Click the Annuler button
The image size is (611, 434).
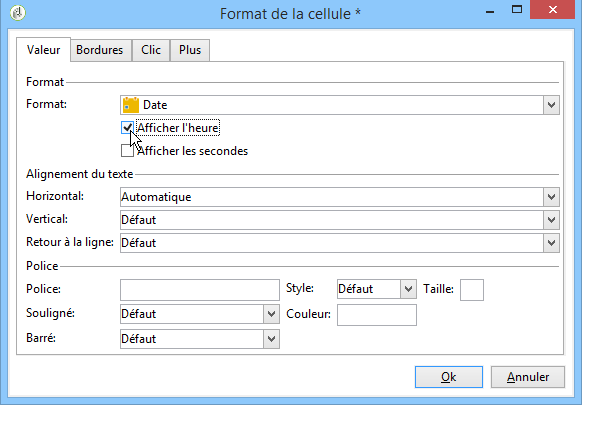click(x=528, y=377)
